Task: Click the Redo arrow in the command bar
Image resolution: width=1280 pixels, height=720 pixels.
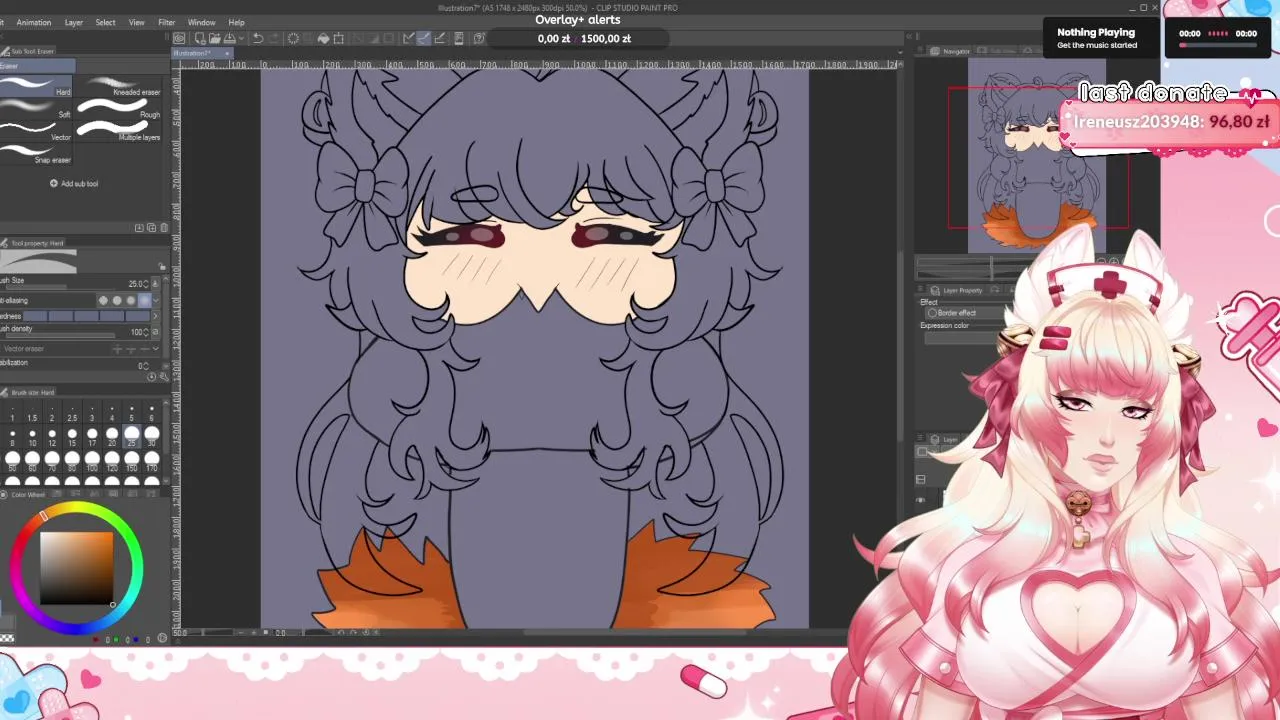Action: coord(274,39)
